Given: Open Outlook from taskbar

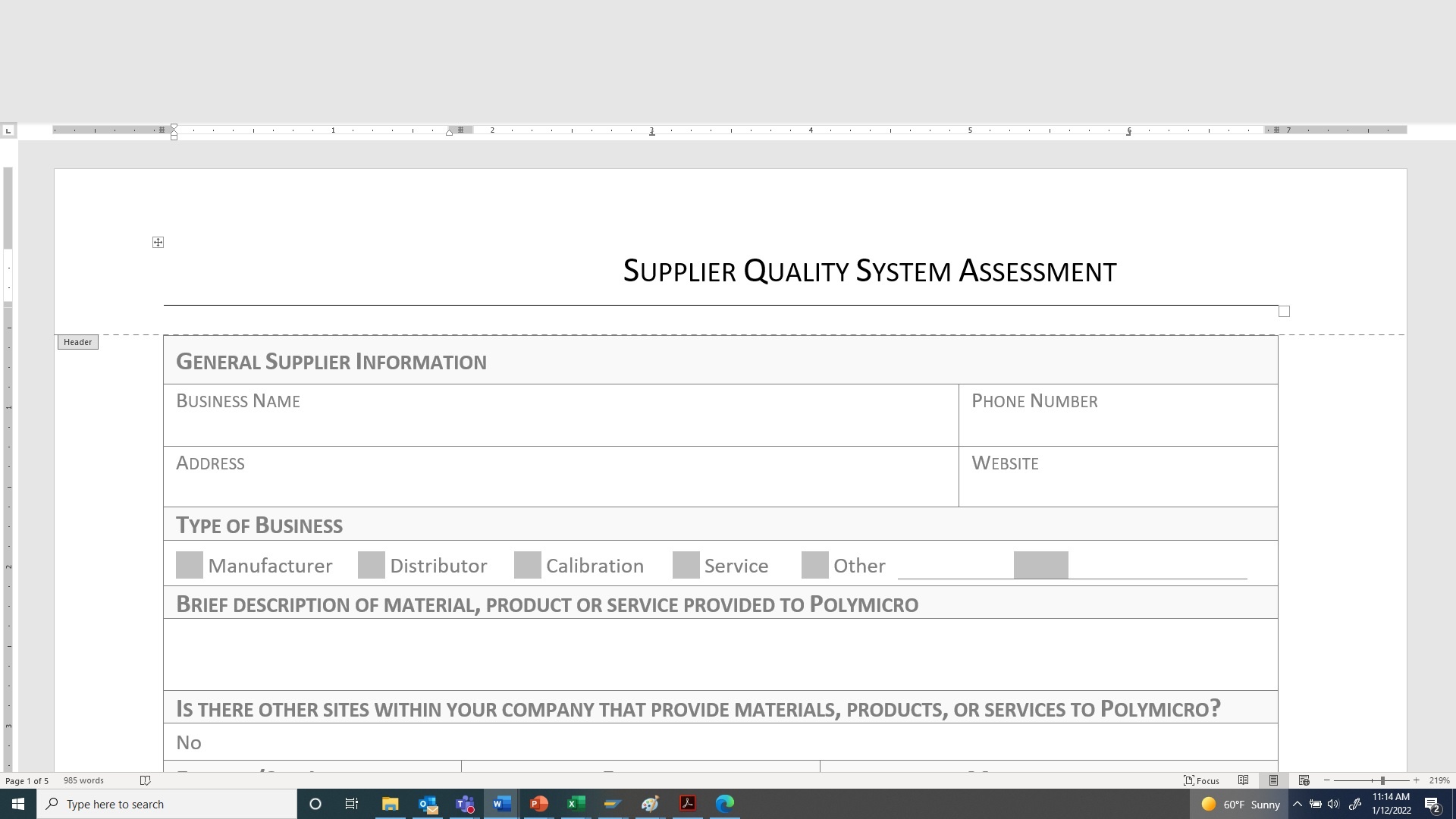Looking at the screenshot, I should (x=428, y=804).
